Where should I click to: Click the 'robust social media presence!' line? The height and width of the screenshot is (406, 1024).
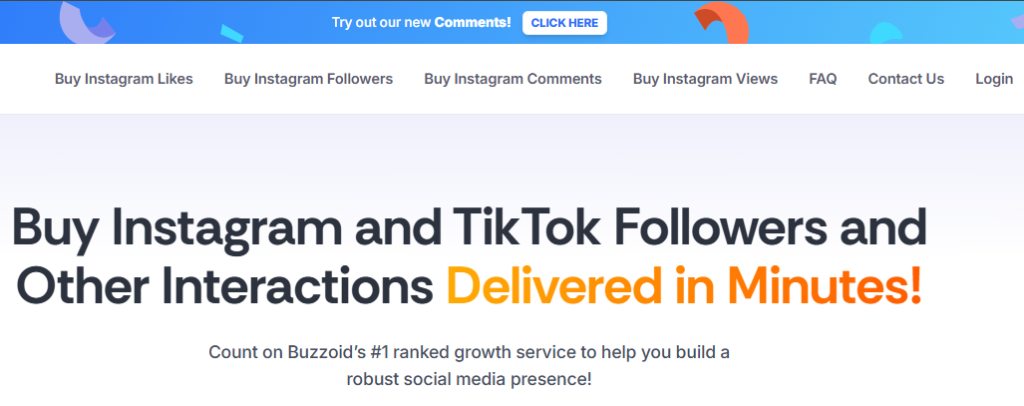[x=470, y=381]
